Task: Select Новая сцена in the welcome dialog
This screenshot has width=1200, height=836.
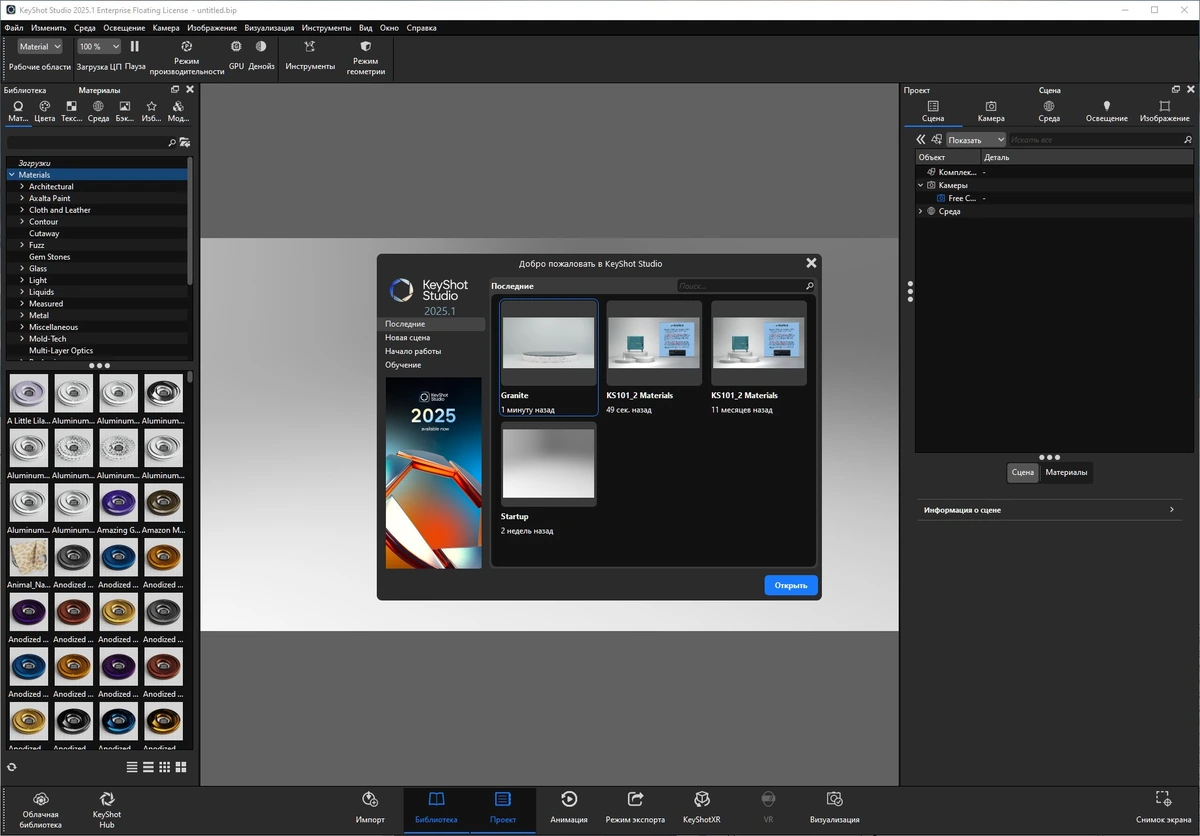Action: (408, 338)
